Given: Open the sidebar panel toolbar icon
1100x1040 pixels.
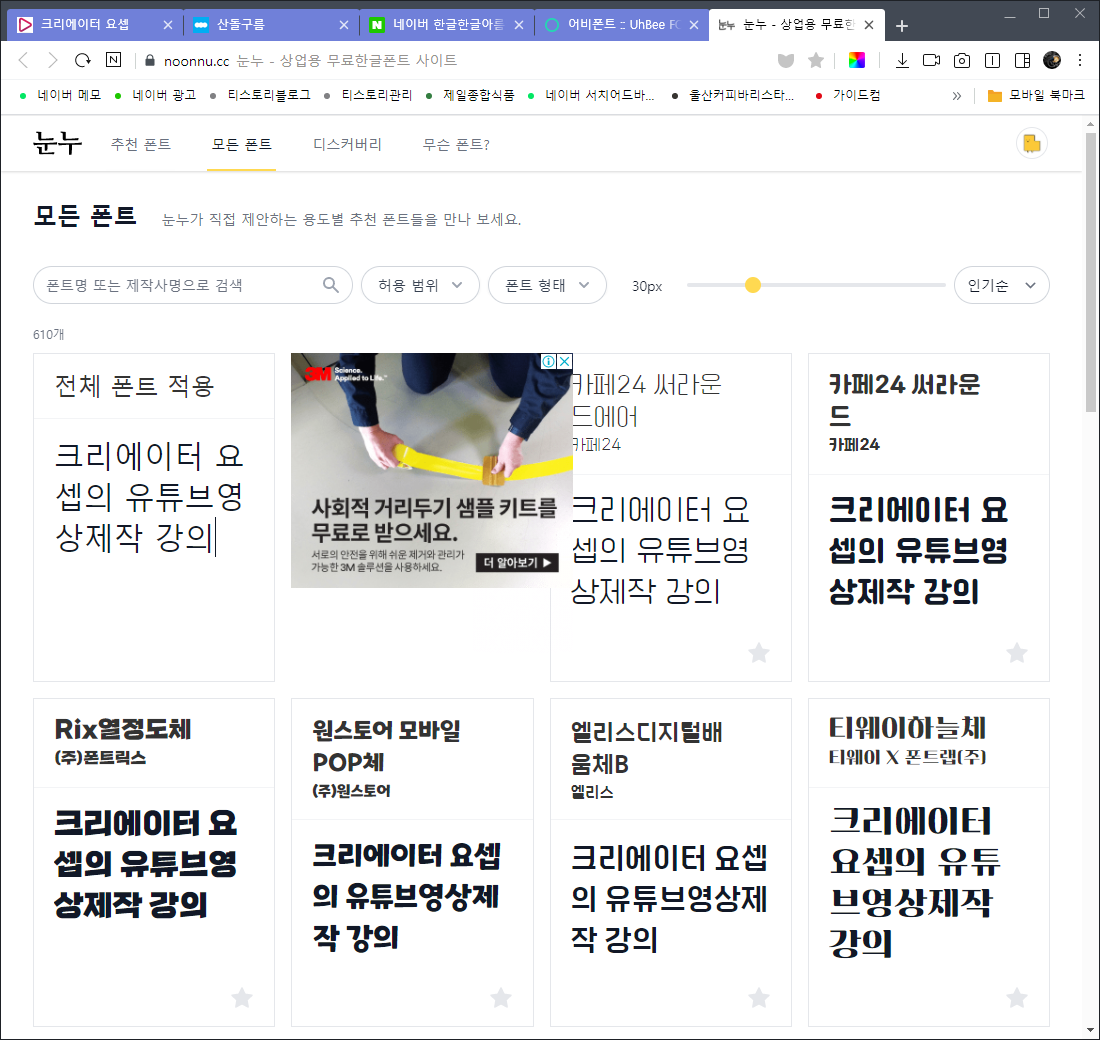Looking at the screenshot, I should [1022, 61].
